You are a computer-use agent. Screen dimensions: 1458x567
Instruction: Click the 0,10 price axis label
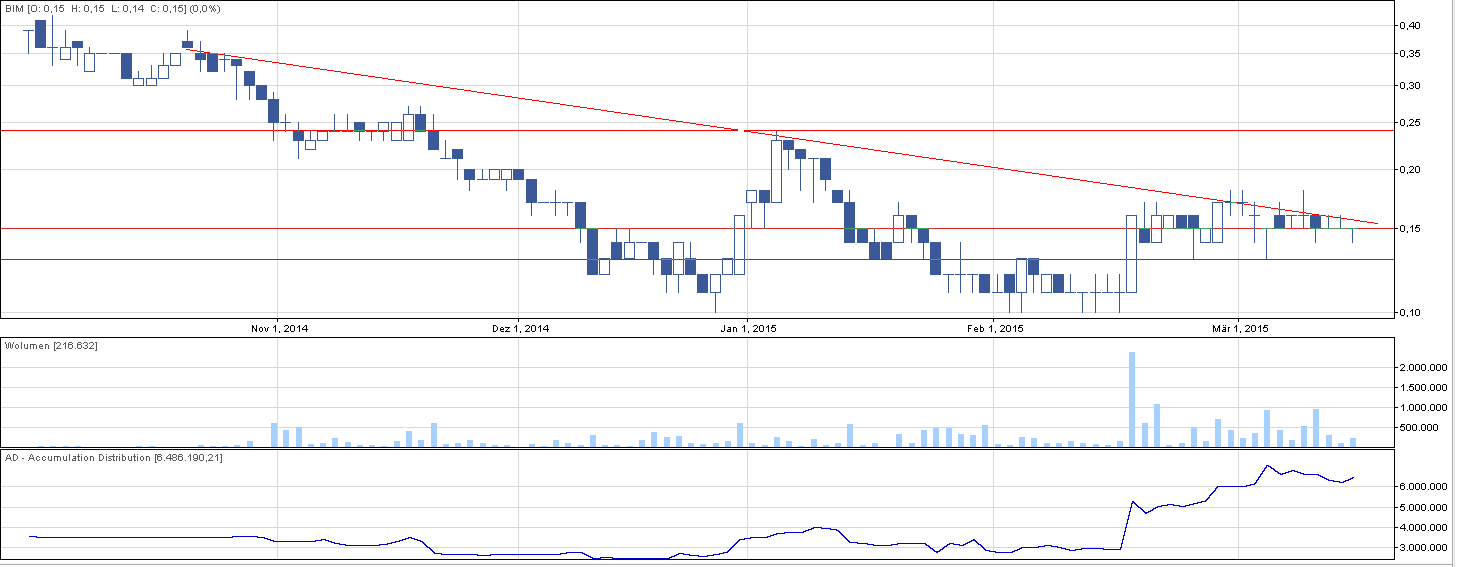point(1410,313)
